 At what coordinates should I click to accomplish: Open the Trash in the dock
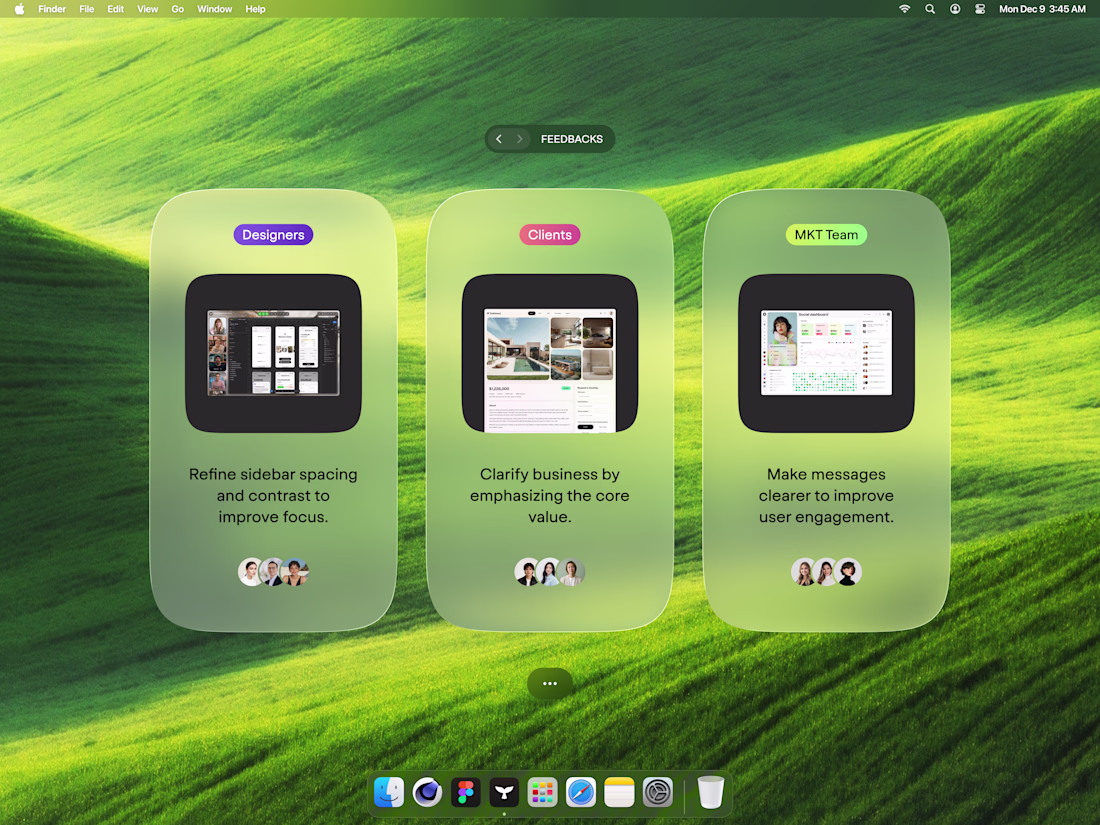pos(711,793)
